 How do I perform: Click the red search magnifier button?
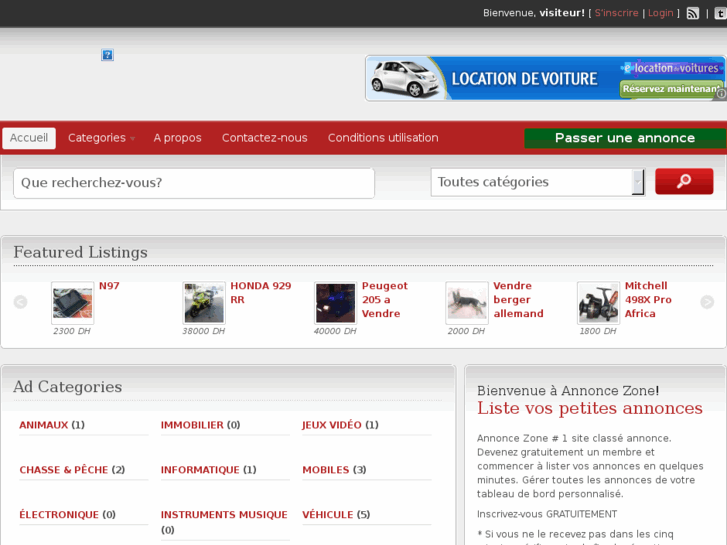[684, 181]
